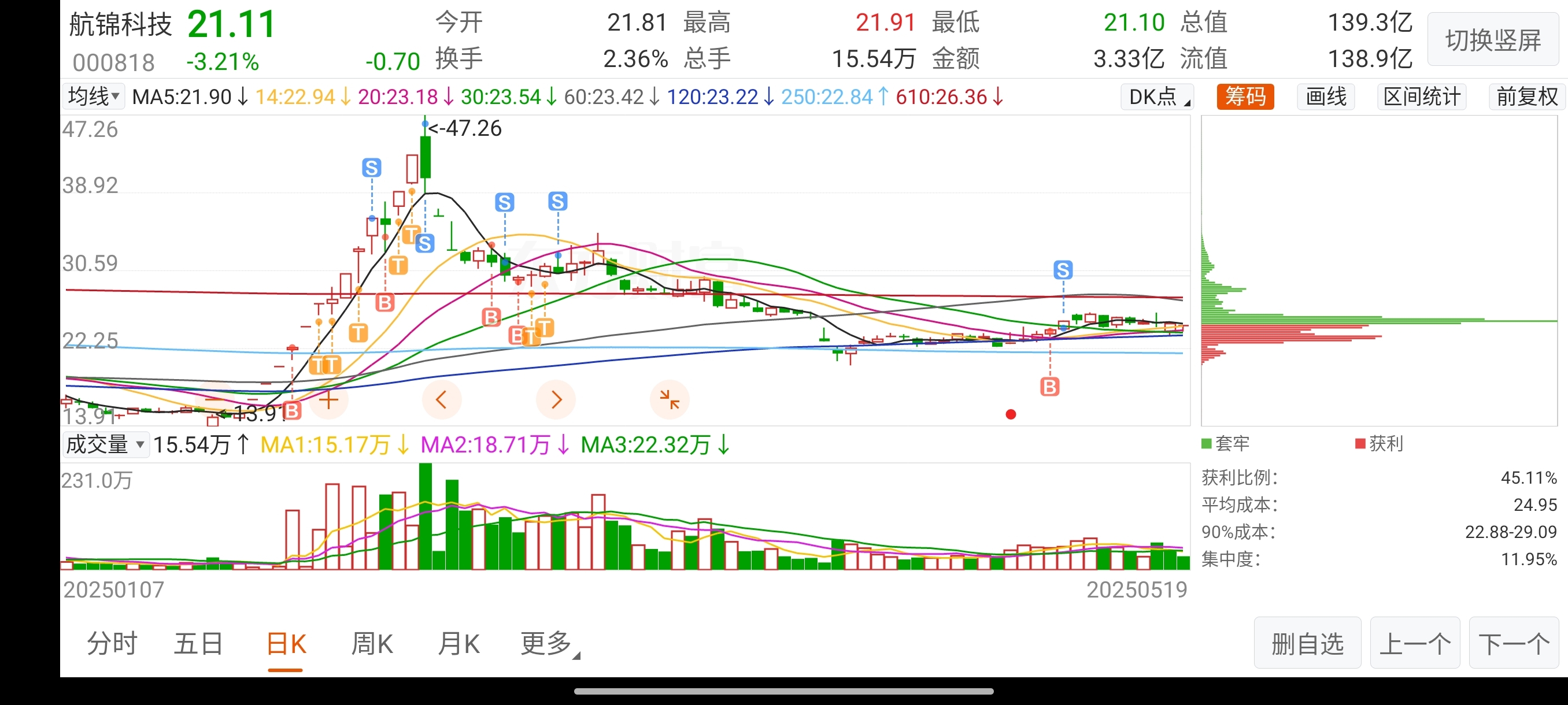This screenshot has height=705, width=1568.
Task: Switch to the 周K tab
Action: click(x=372, y=644)
